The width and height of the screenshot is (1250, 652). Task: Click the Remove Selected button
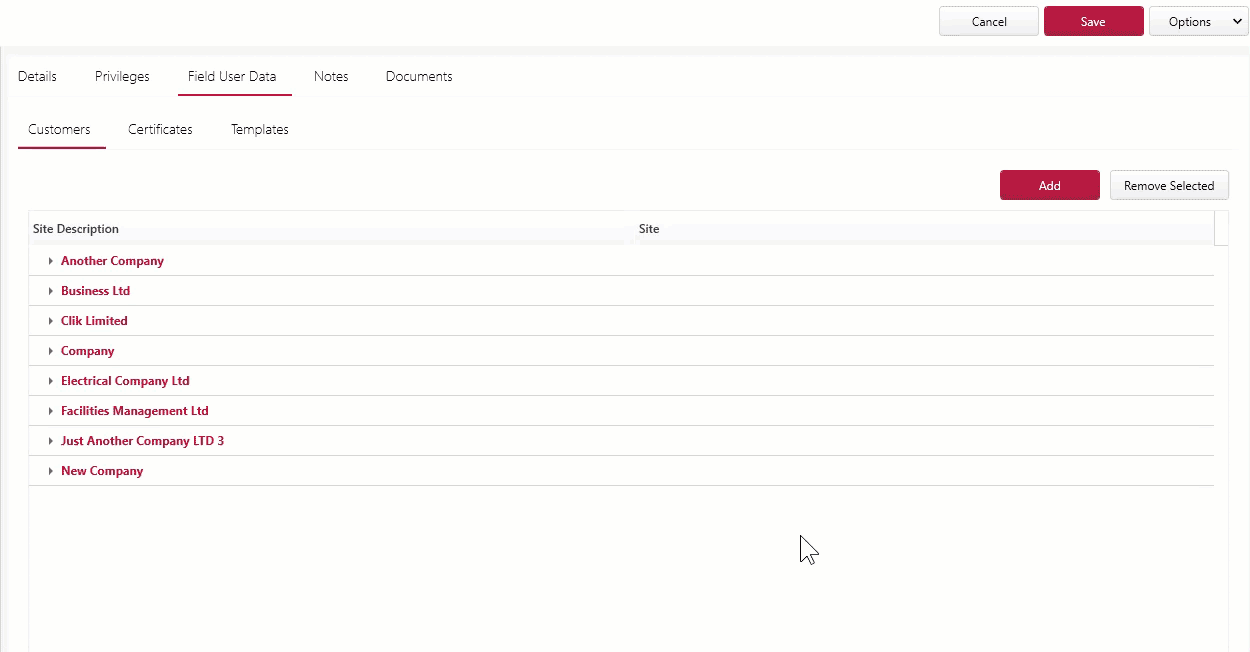[x=1169, y=185]
